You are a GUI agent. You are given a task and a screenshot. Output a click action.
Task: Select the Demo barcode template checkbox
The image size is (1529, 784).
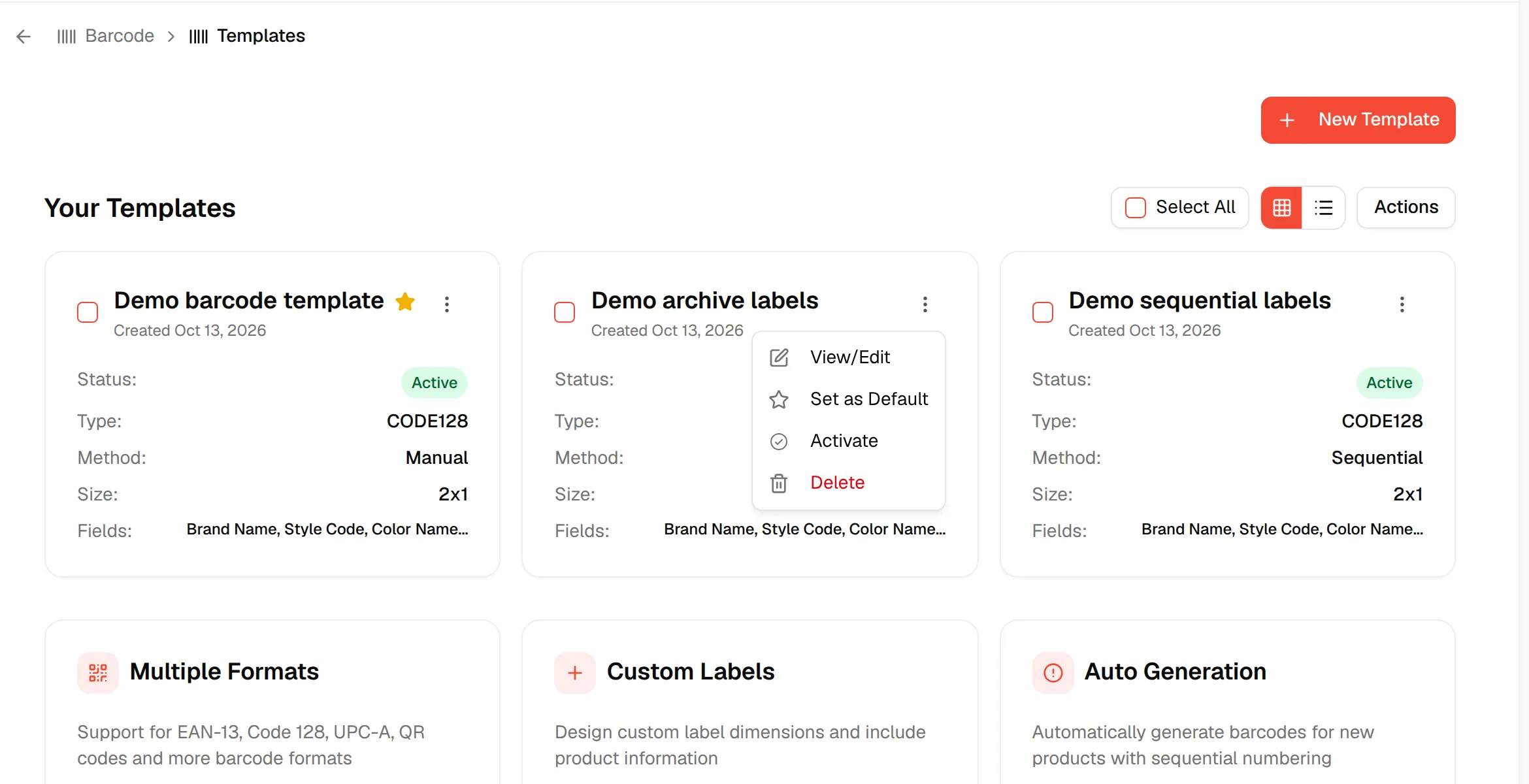(88, 312)
